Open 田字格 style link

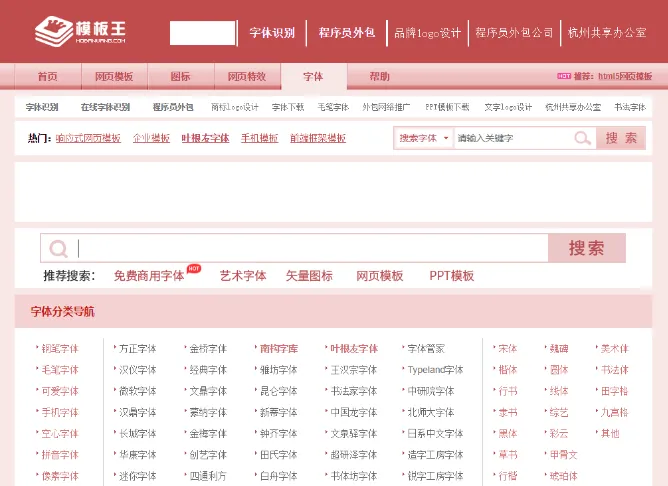(615, 391)
